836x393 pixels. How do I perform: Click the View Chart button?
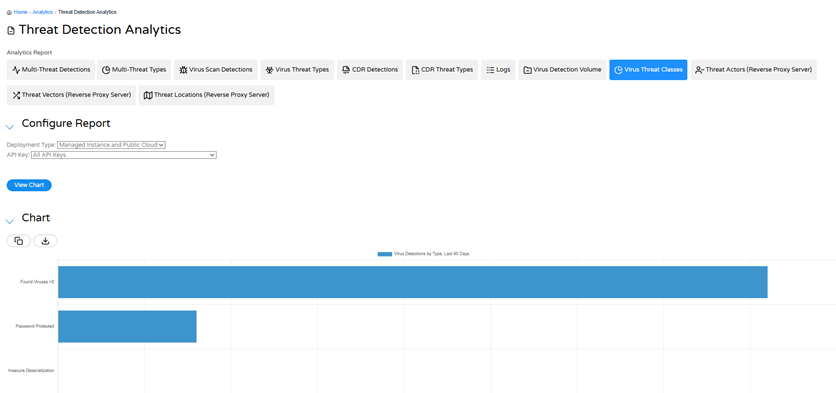(29, 185)
